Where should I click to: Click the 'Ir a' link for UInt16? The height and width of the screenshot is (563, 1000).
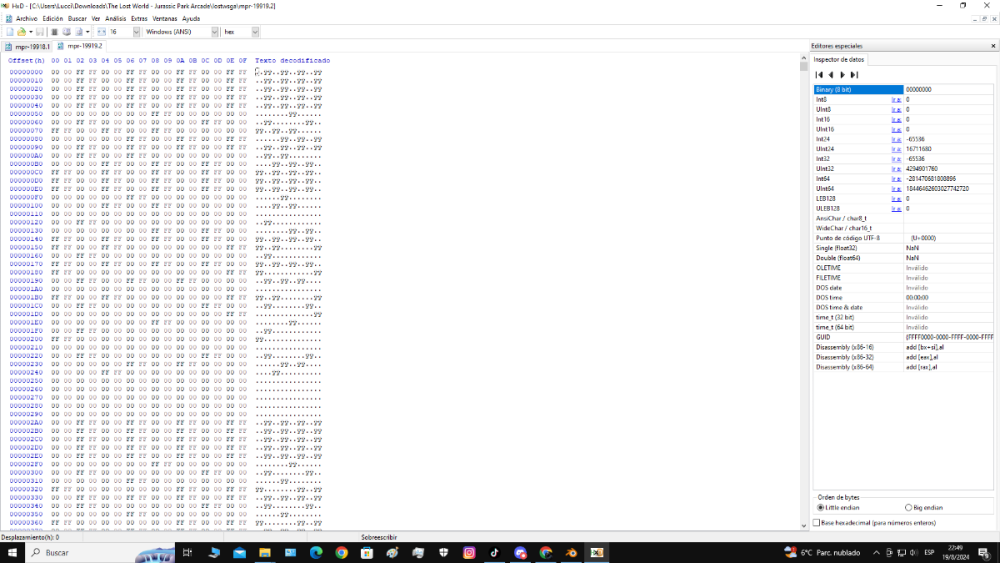pos(896,129)
